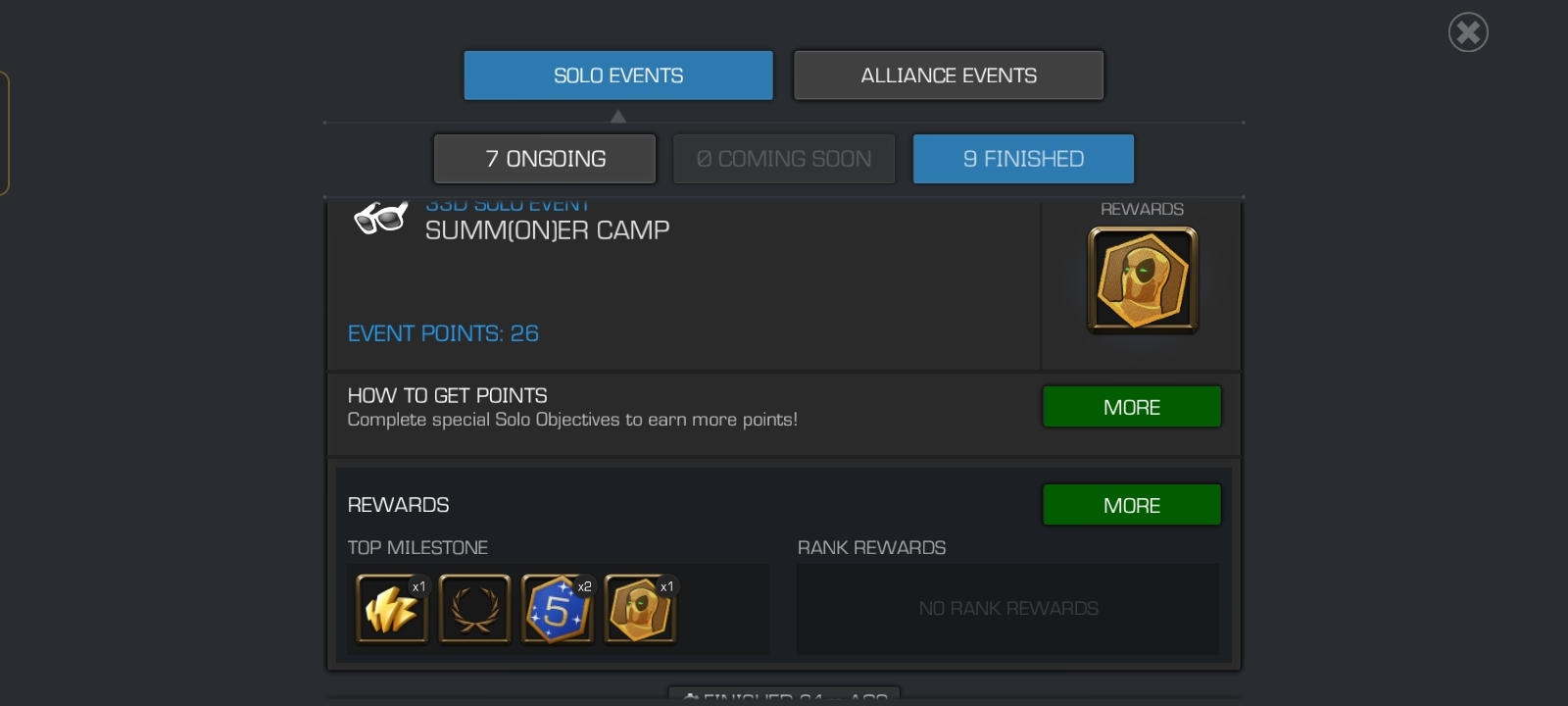Tap the mask crystal icon in Top Milestone

point(641,609)
